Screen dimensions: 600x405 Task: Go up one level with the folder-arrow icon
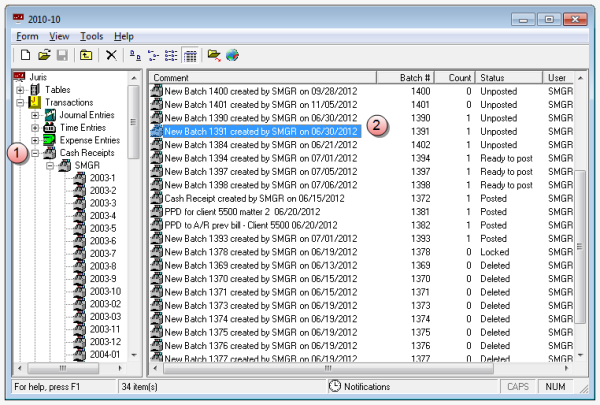pos(86,55)
